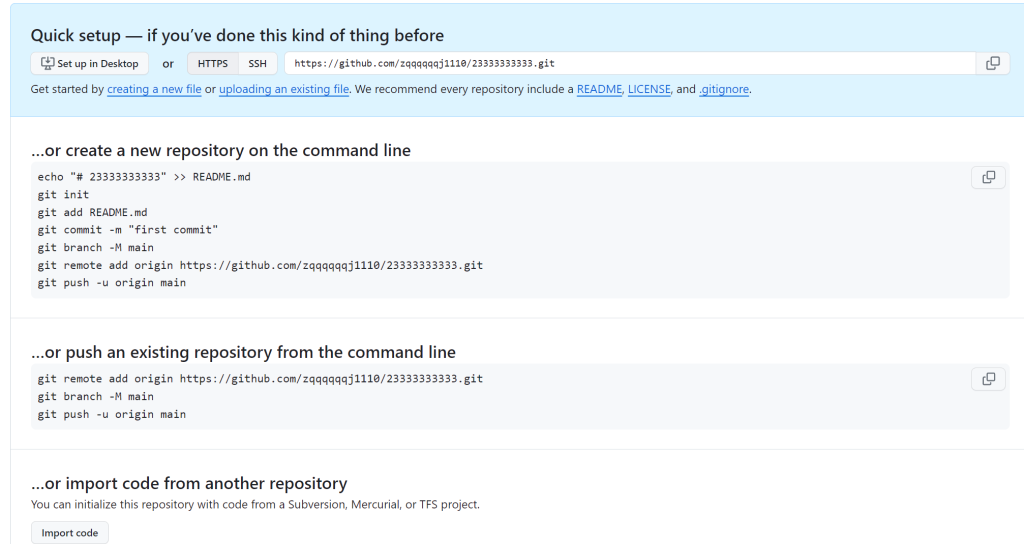Click the import code from another repository heading
Image resolution: width=1024 pixels, height=544 pixels.
coord(189,483)
